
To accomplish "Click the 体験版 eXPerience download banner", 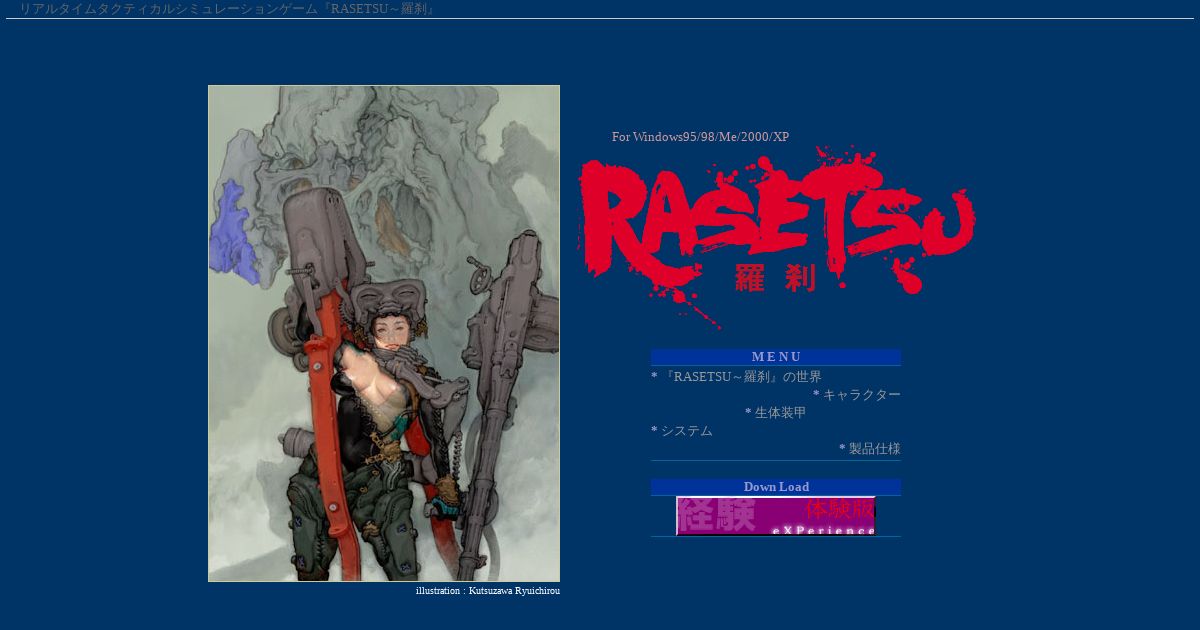I will [776, 516].
